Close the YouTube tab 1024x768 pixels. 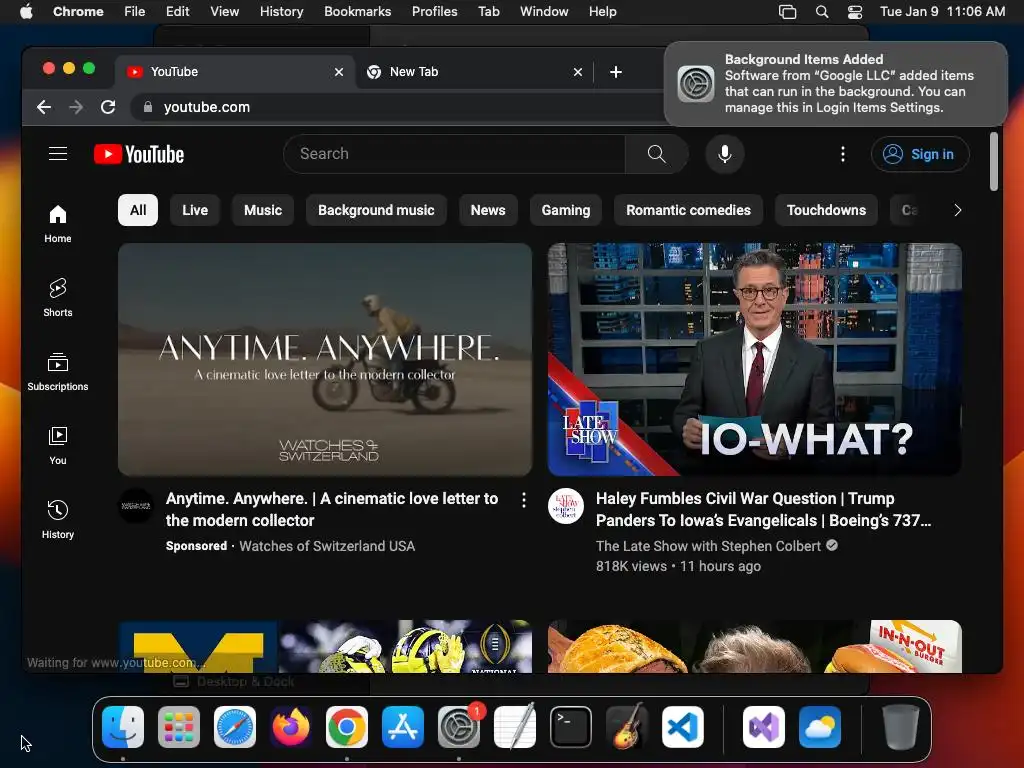click(x=338, y=72)
